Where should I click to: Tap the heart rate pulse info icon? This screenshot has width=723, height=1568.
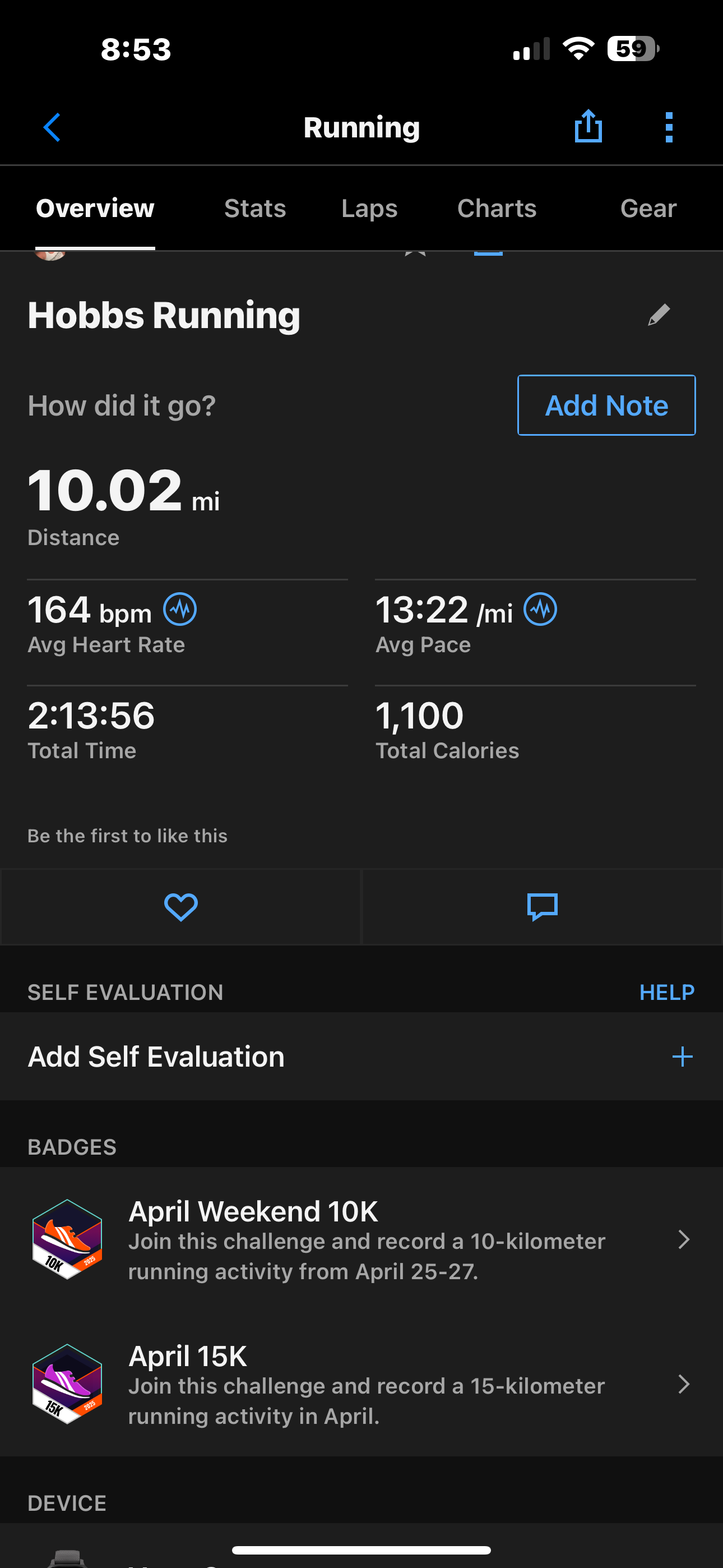coord(180,609)
